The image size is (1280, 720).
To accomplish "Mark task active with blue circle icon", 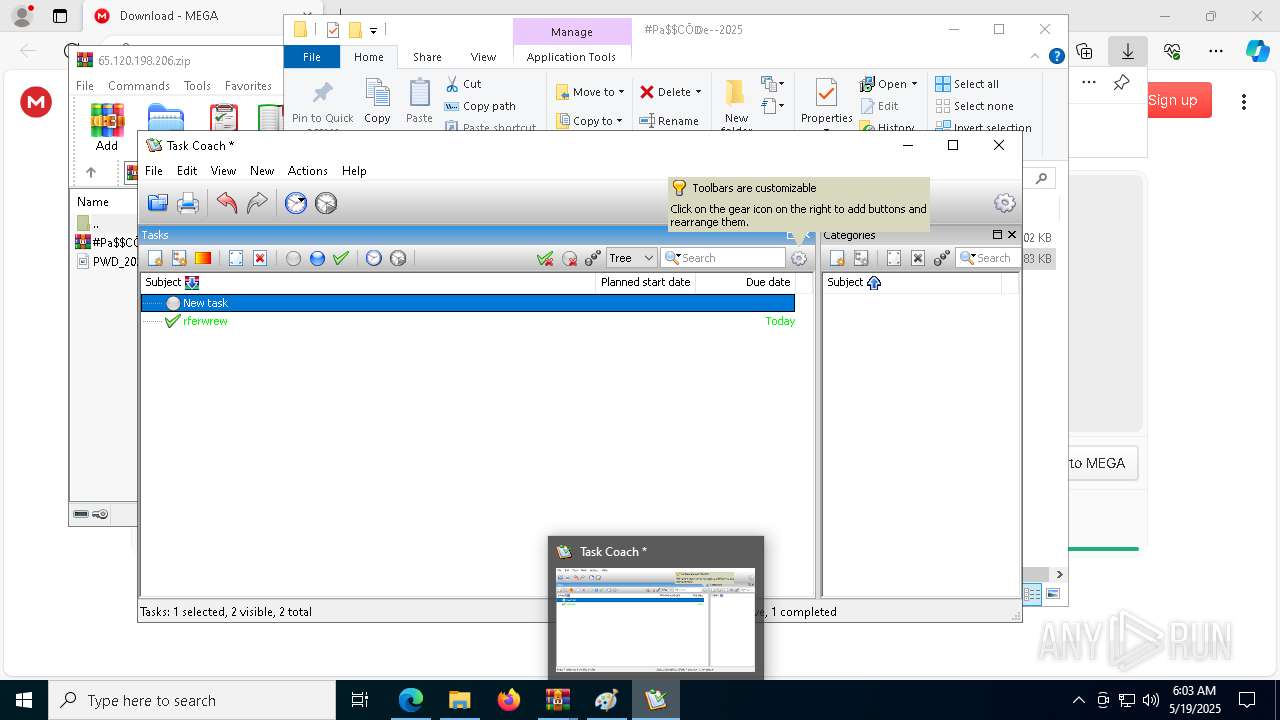I will [x=317, y=258].
